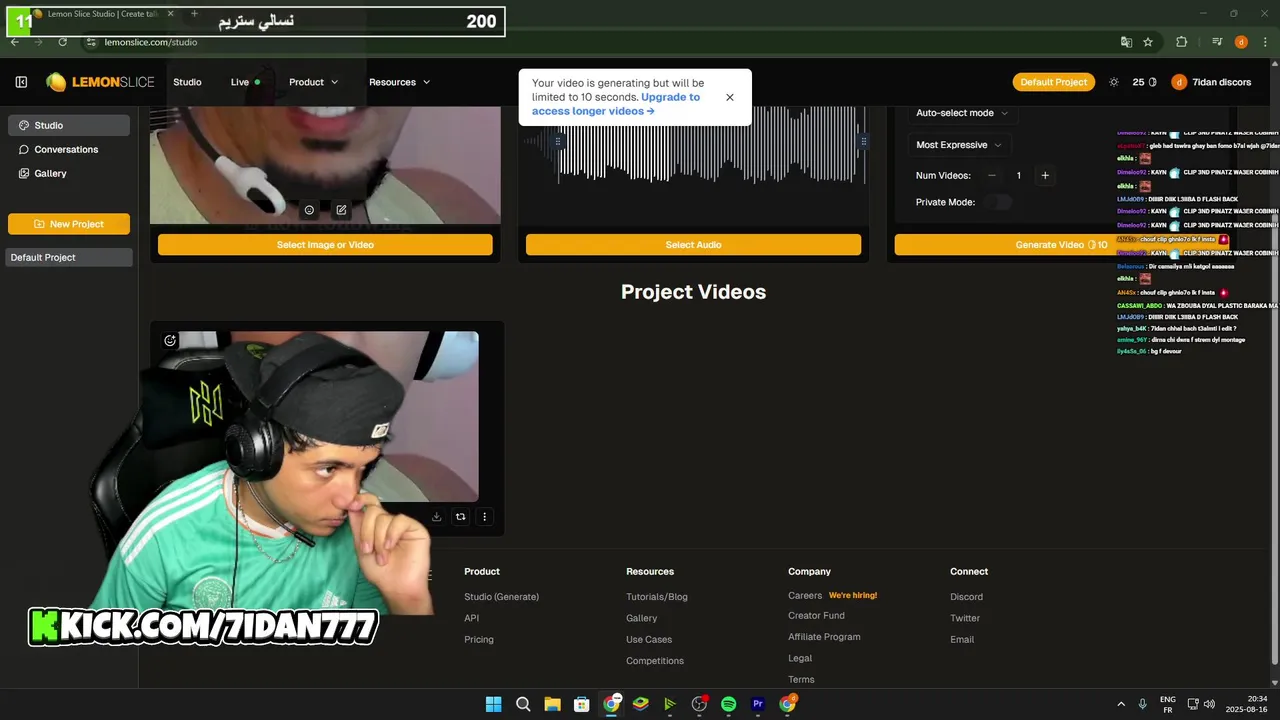
Task: Increase Num Videos with plus button
Action: tap(1045, 175)
